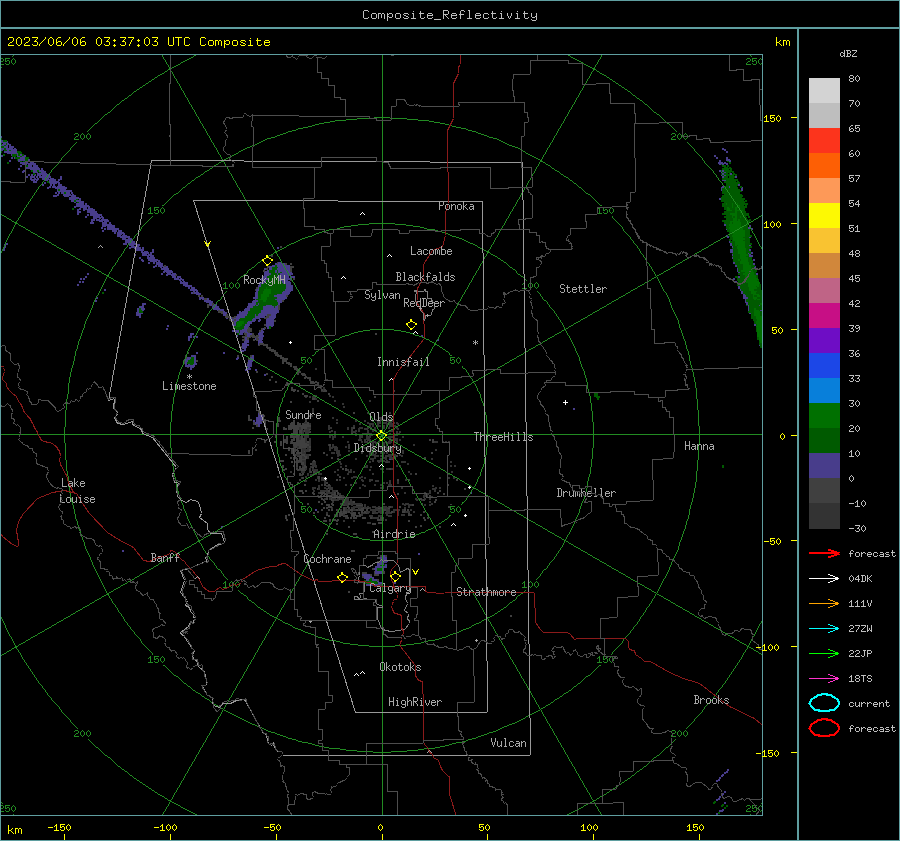Click the red forecast arrow in legend
The height and width of the screenshot is (841, 900).
click(x=824, y=553)
